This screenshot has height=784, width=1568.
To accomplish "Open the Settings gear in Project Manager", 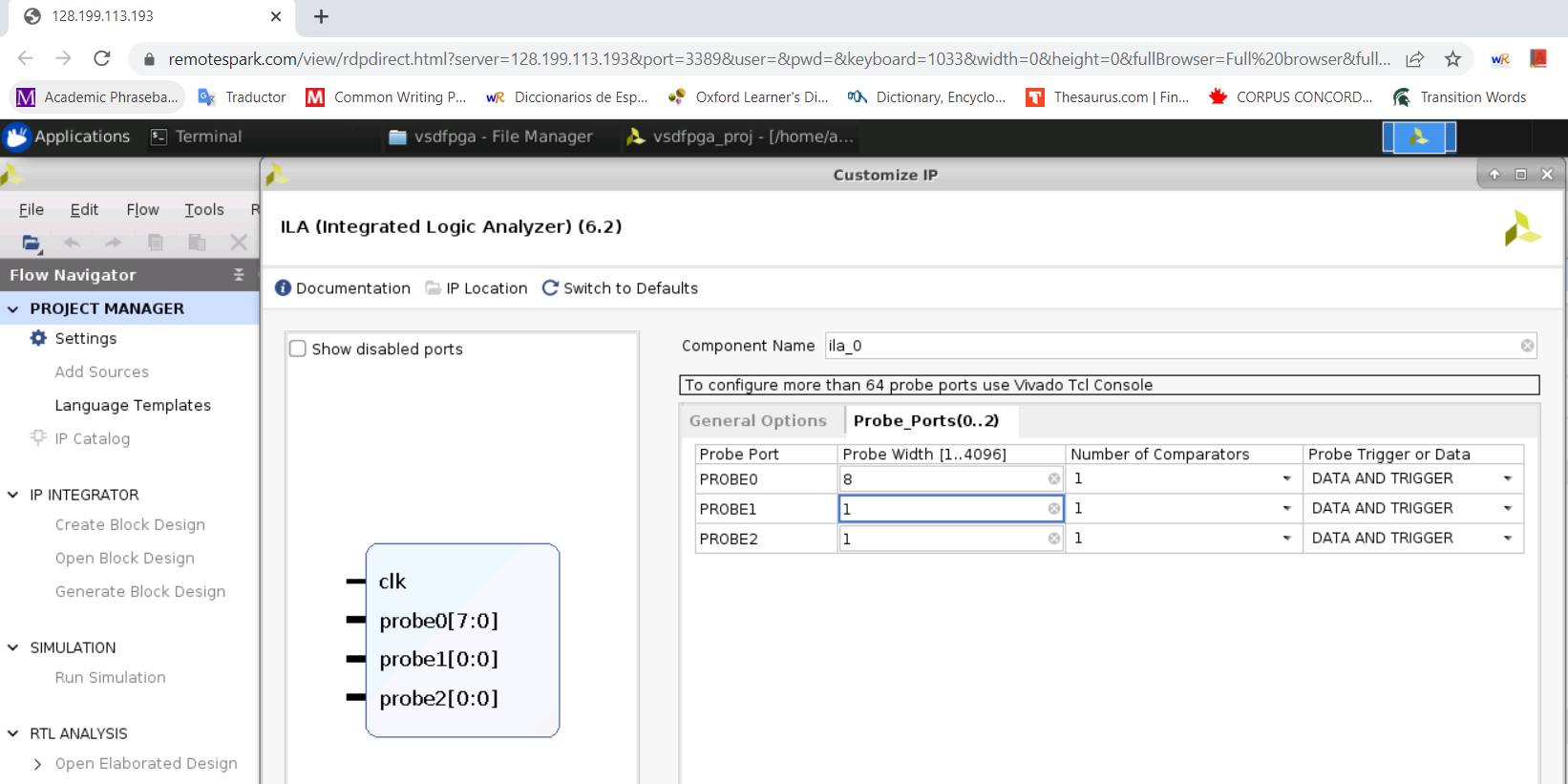I will (38, 338).
